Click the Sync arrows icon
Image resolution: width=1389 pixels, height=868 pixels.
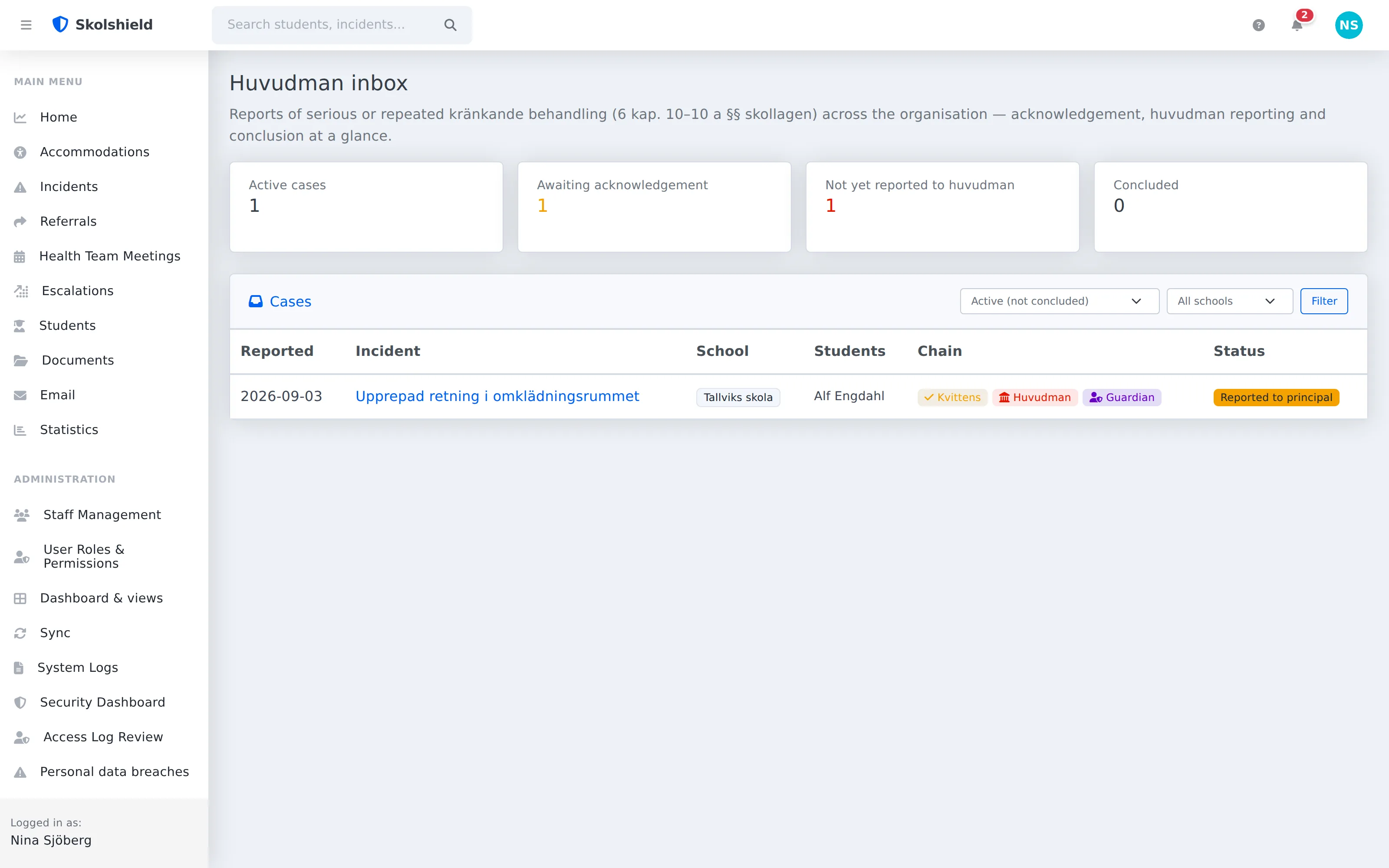coord(20,633)
